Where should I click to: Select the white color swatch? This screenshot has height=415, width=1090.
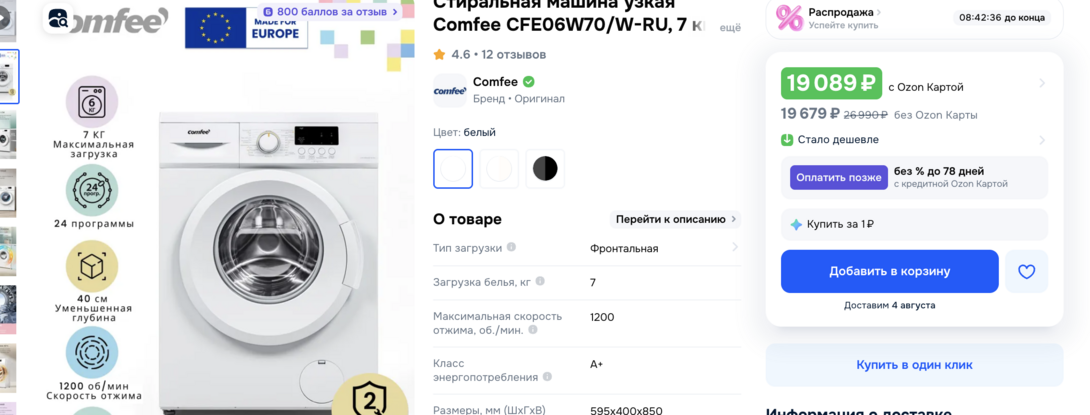pos(453,169)
